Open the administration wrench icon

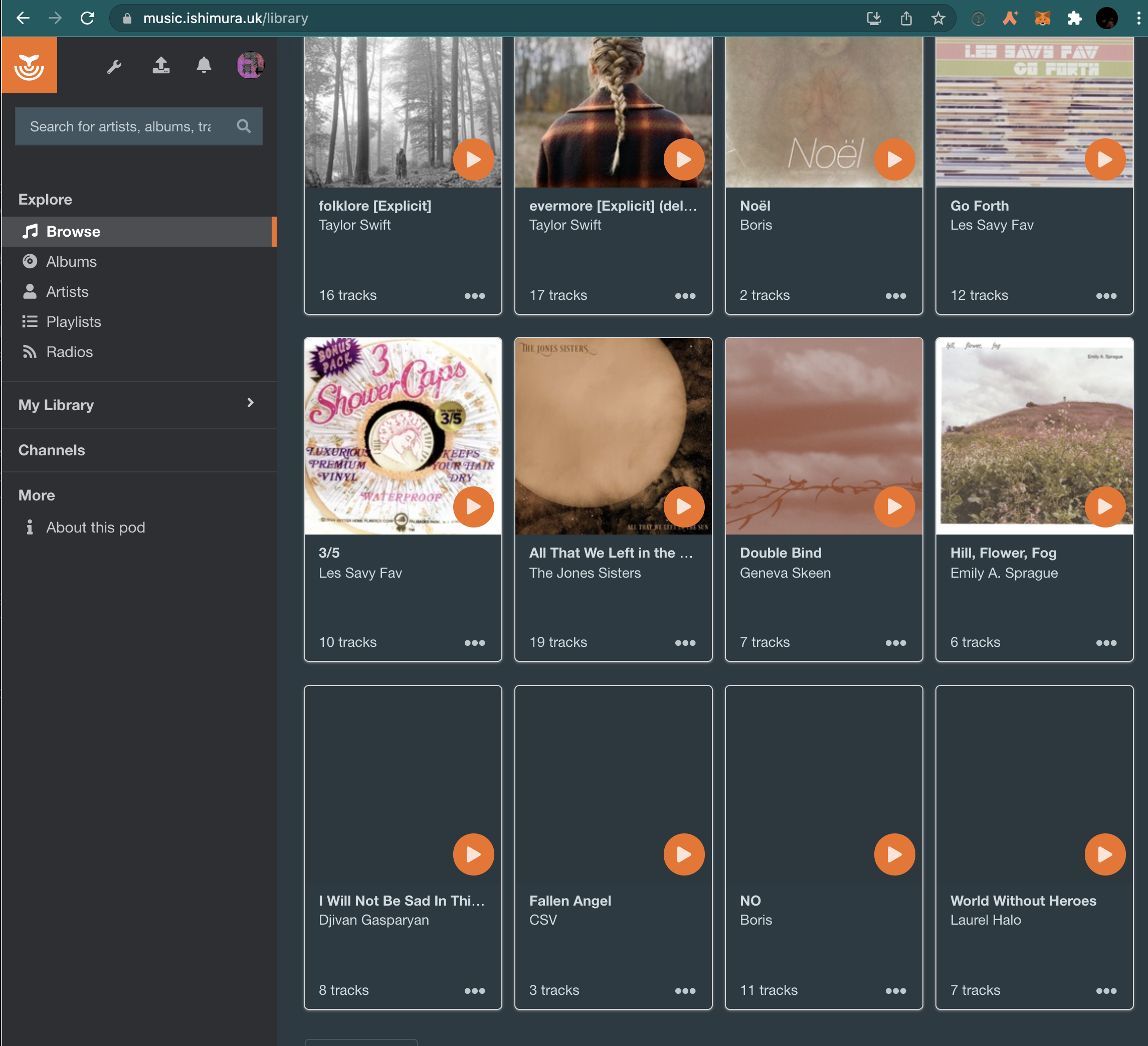tap(114, 67)
